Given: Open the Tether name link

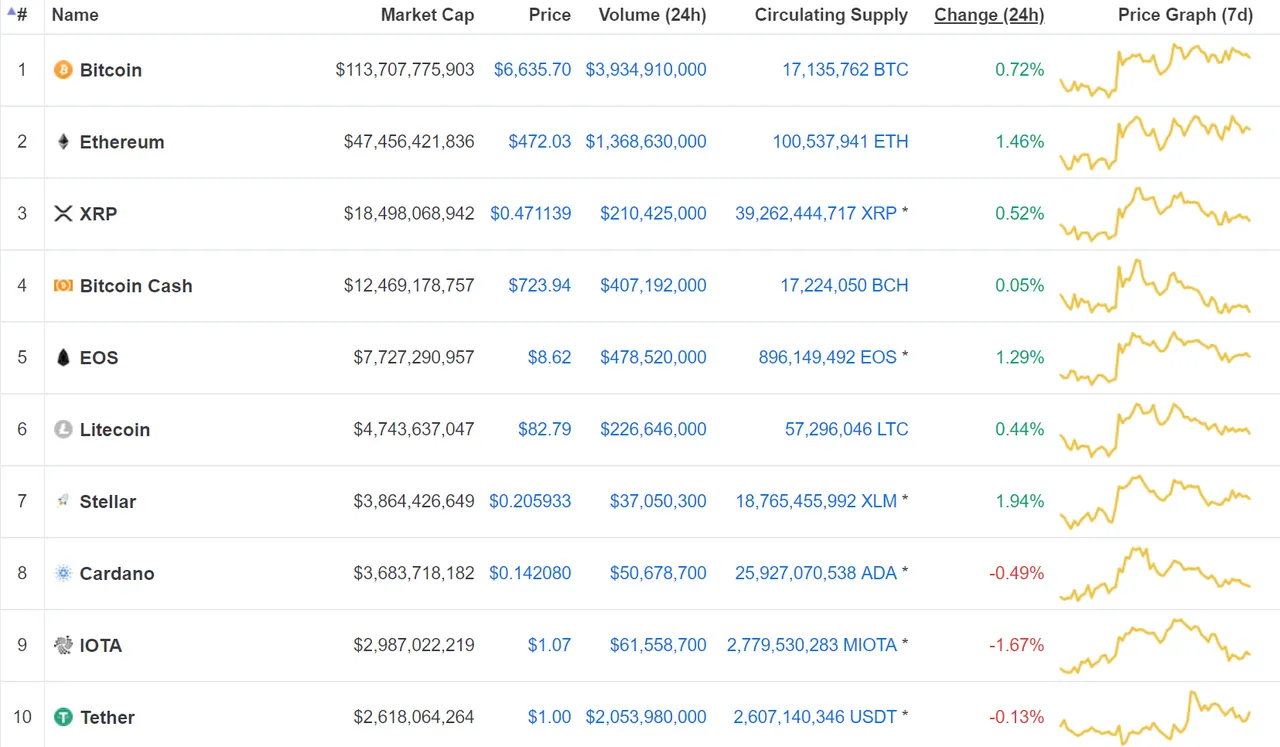Looking at the screenshot, I should coord(107,719).
